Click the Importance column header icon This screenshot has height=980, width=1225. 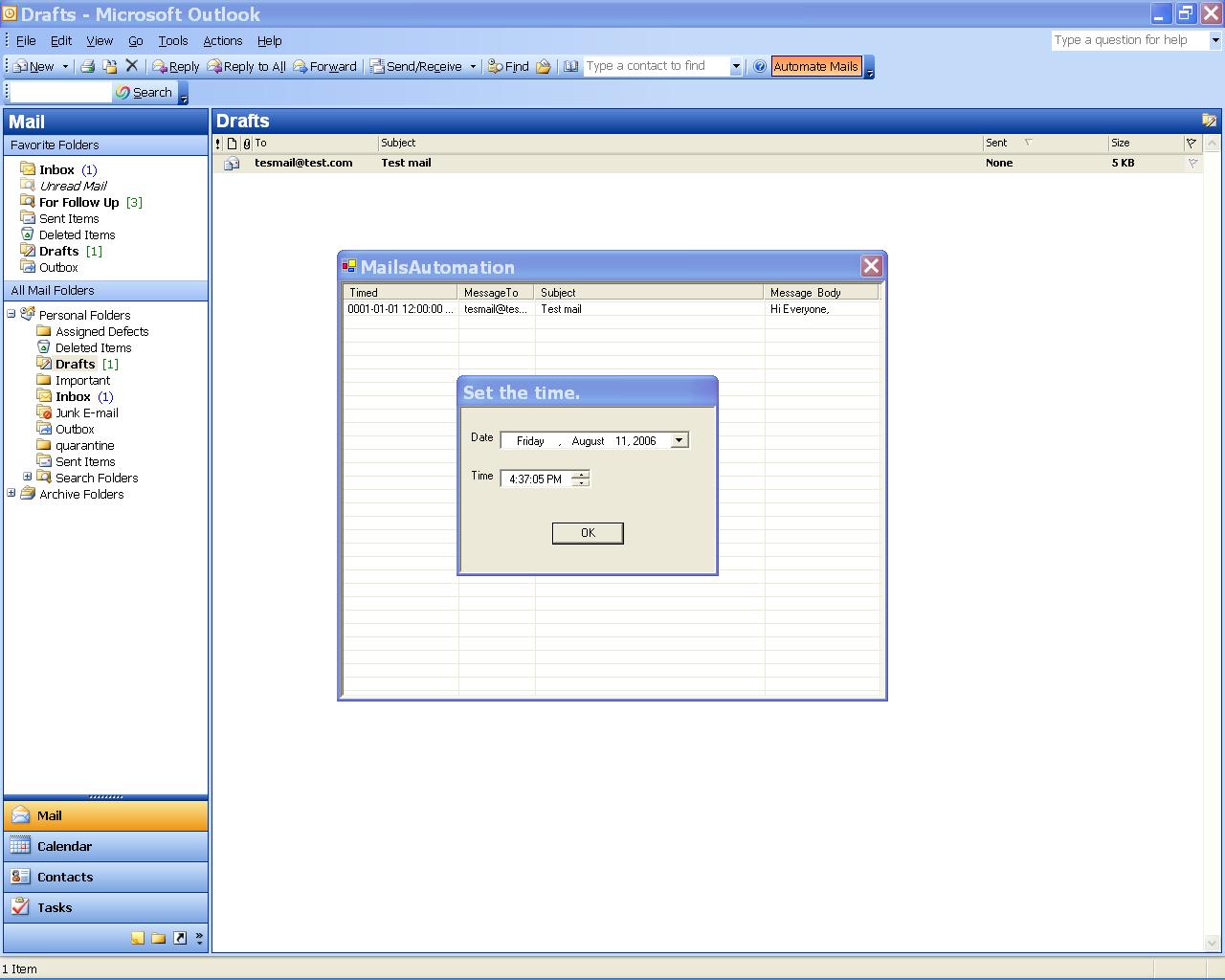tap(218, 143)
